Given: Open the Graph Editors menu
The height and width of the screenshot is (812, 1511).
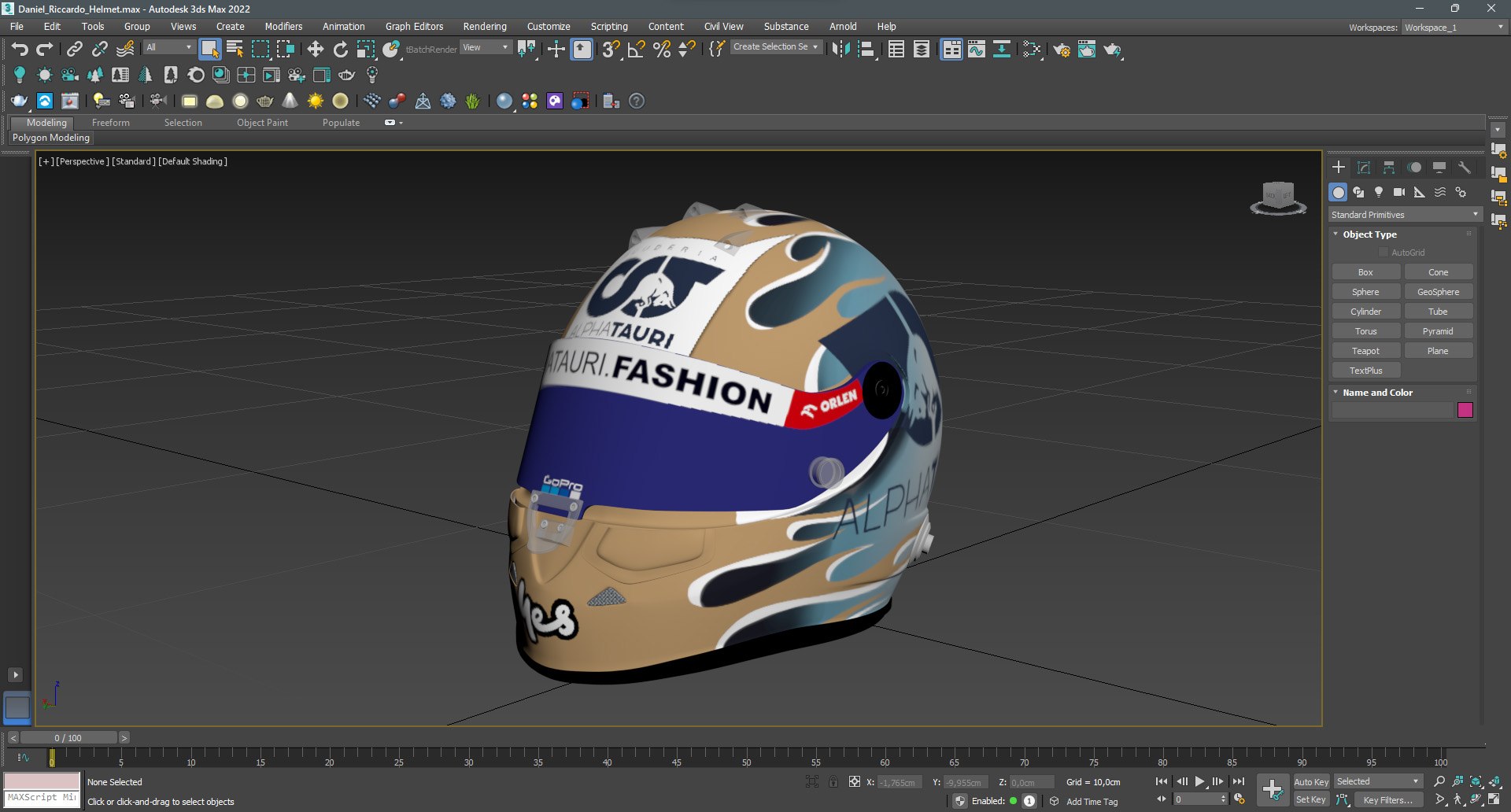Looking at the screenshot, I should tap(414, 26).
